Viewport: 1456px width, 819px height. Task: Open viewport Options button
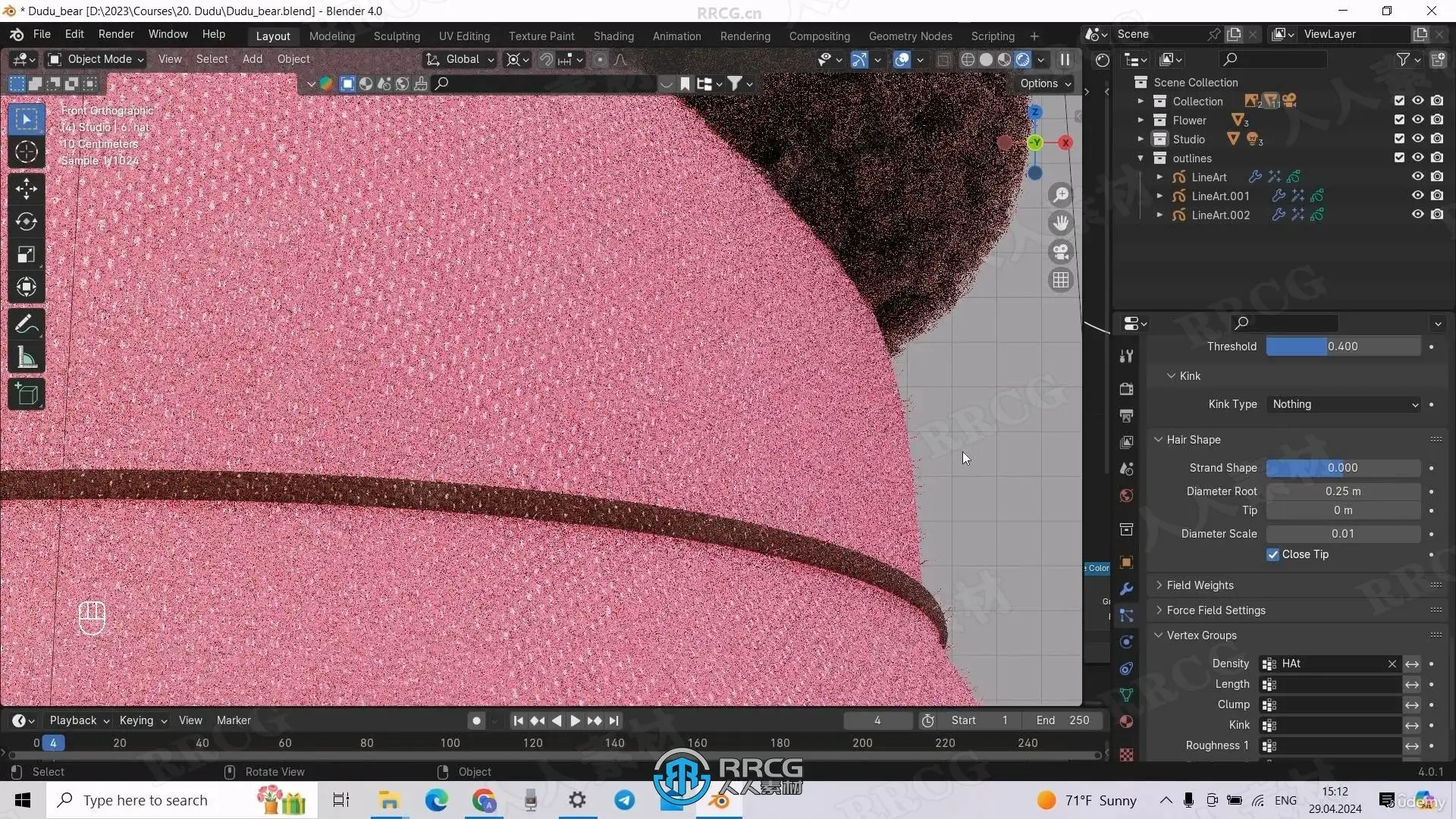(1045, 83)
